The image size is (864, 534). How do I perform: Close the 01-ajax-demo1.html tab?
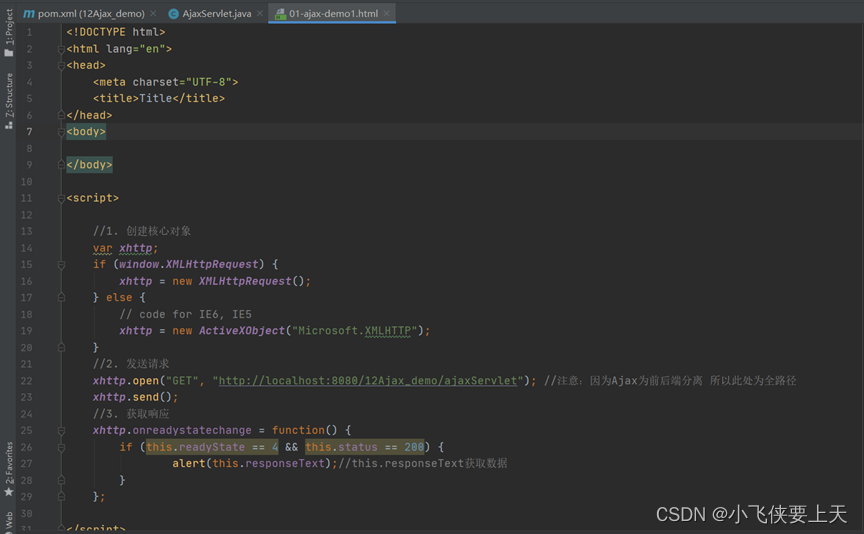[x=387, y=14]
